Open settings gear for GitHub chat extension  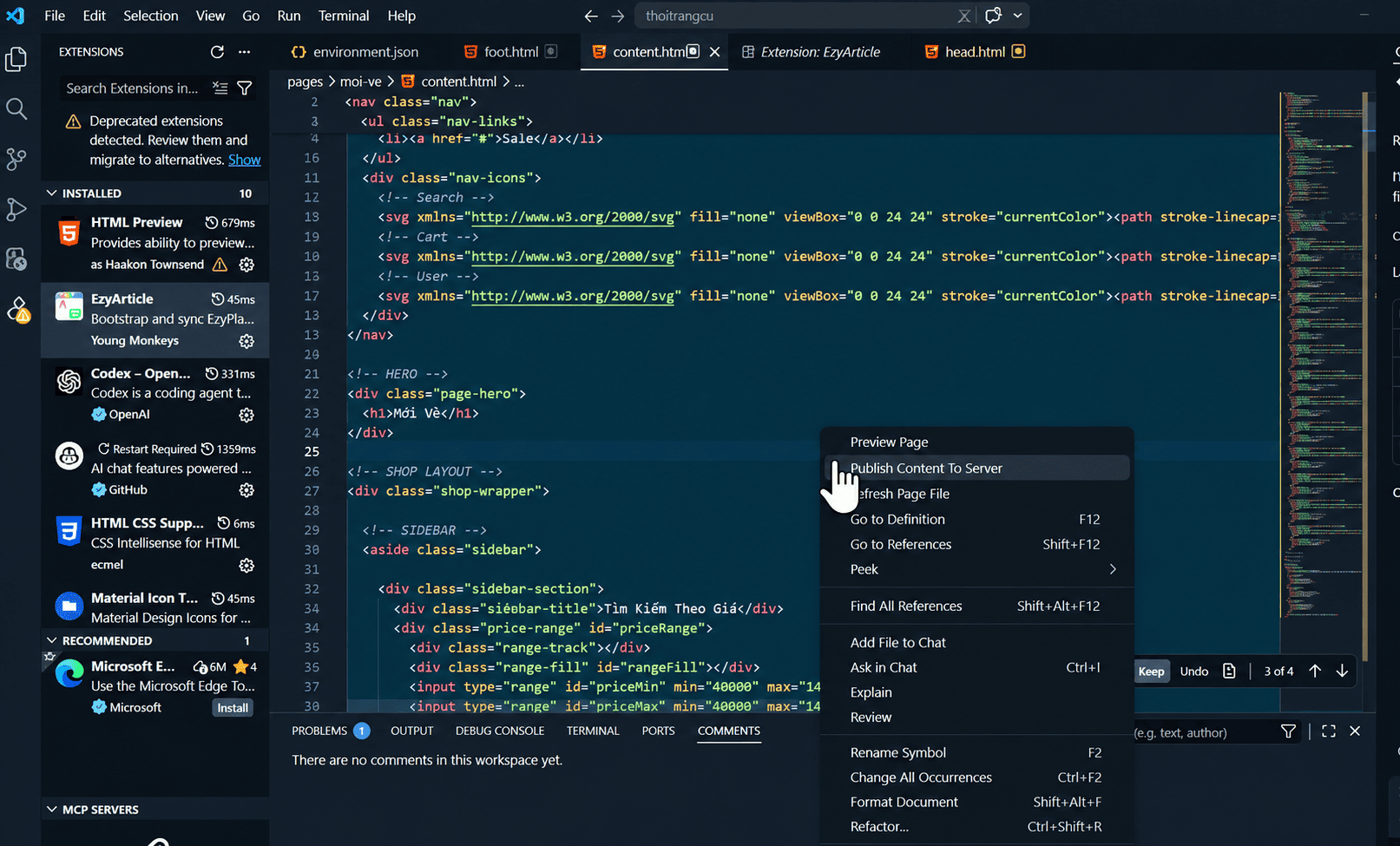coord(246,490)
